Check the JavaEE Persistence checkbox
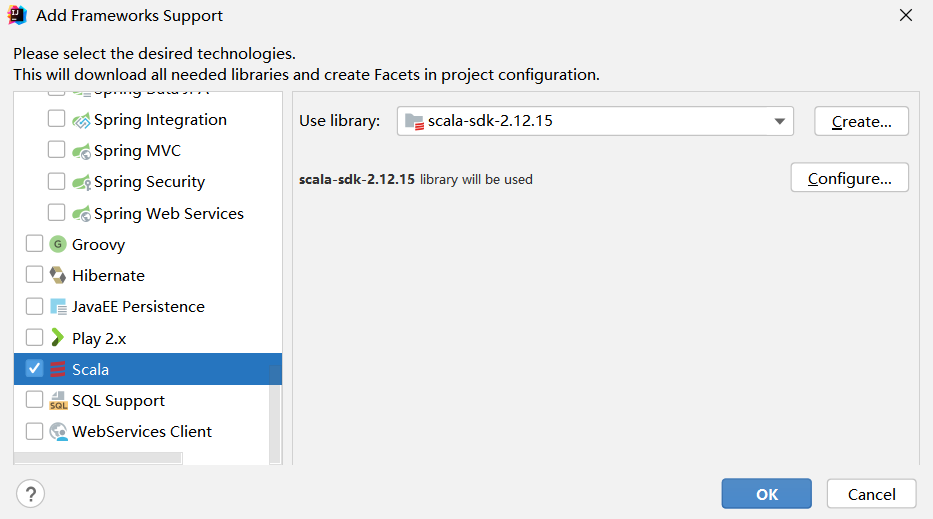933x519 pixels. (x=35, y=306)
